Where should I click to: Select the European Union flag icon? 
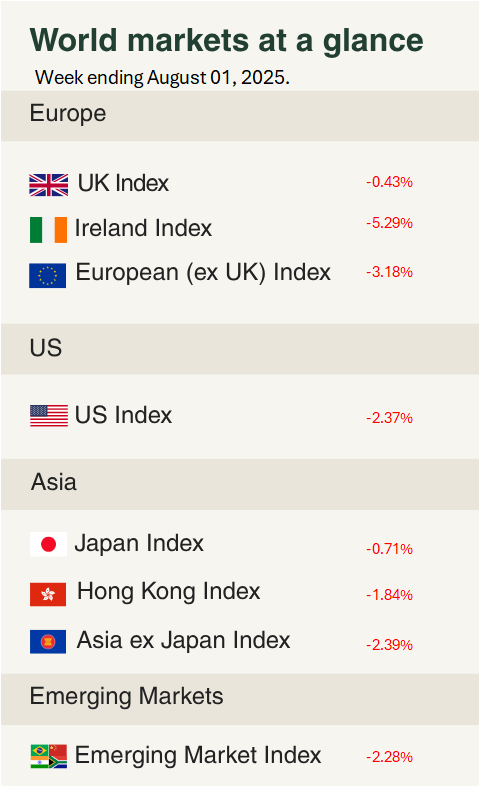pyautogui.click(x=48, y=276)
